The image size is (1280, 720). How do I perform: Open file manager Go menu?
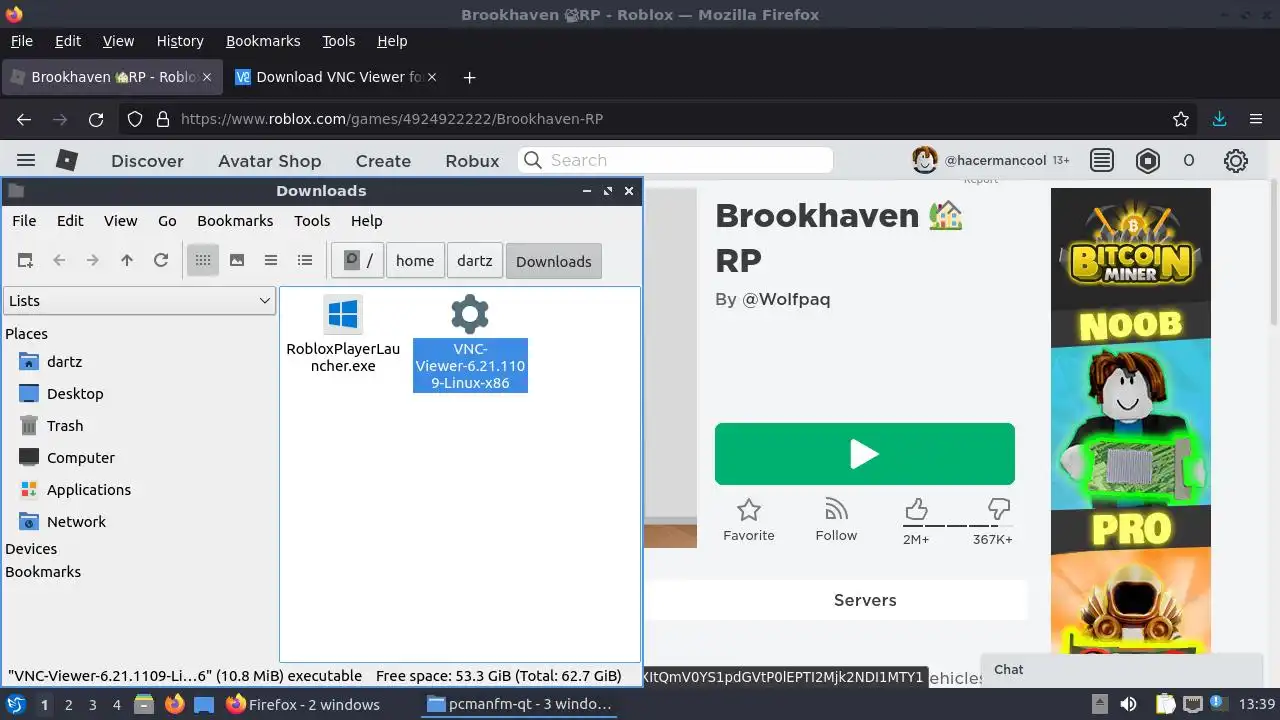[167, 220]
